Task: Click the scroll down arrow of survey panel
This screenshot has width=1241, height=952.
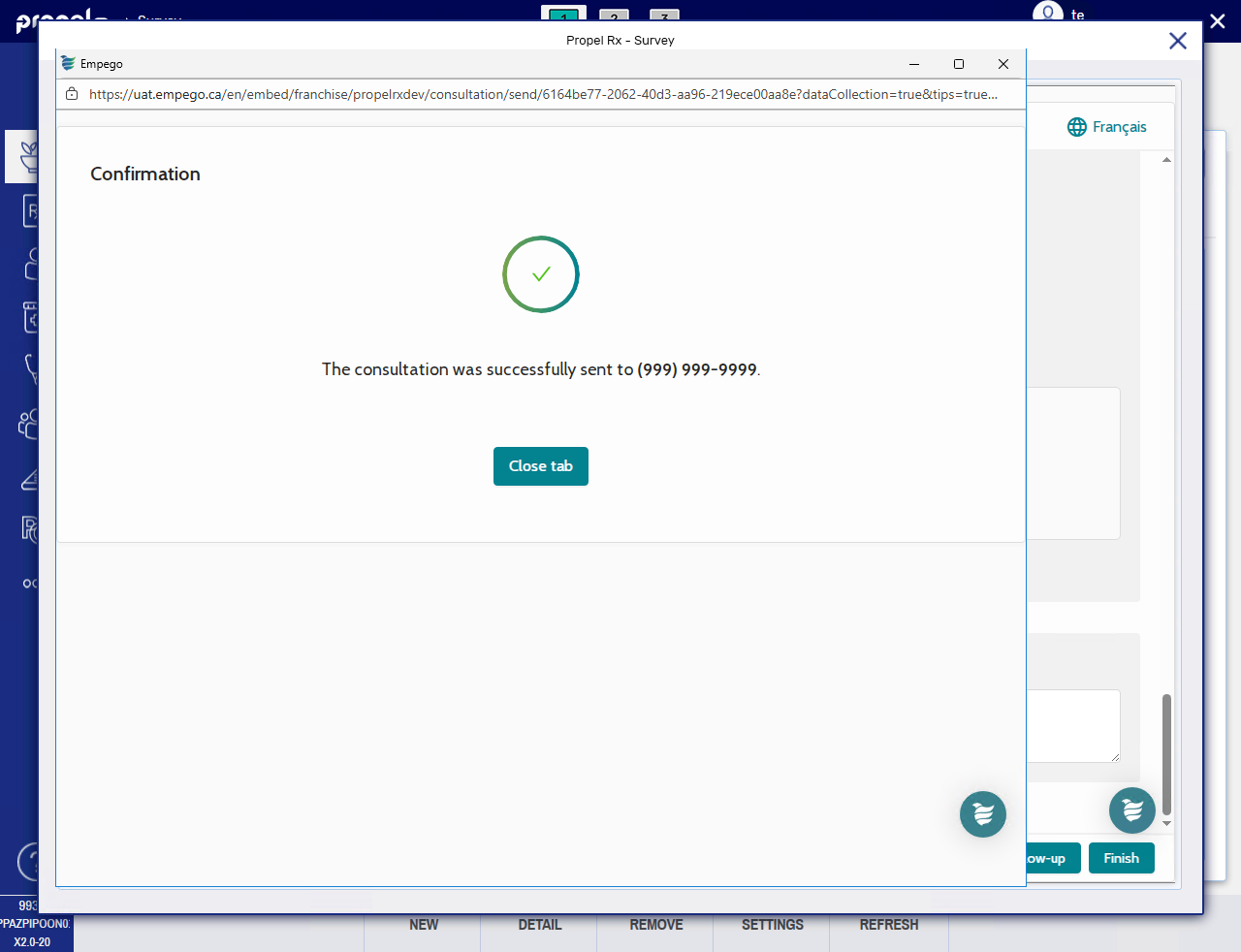Action: (1166, 823)
